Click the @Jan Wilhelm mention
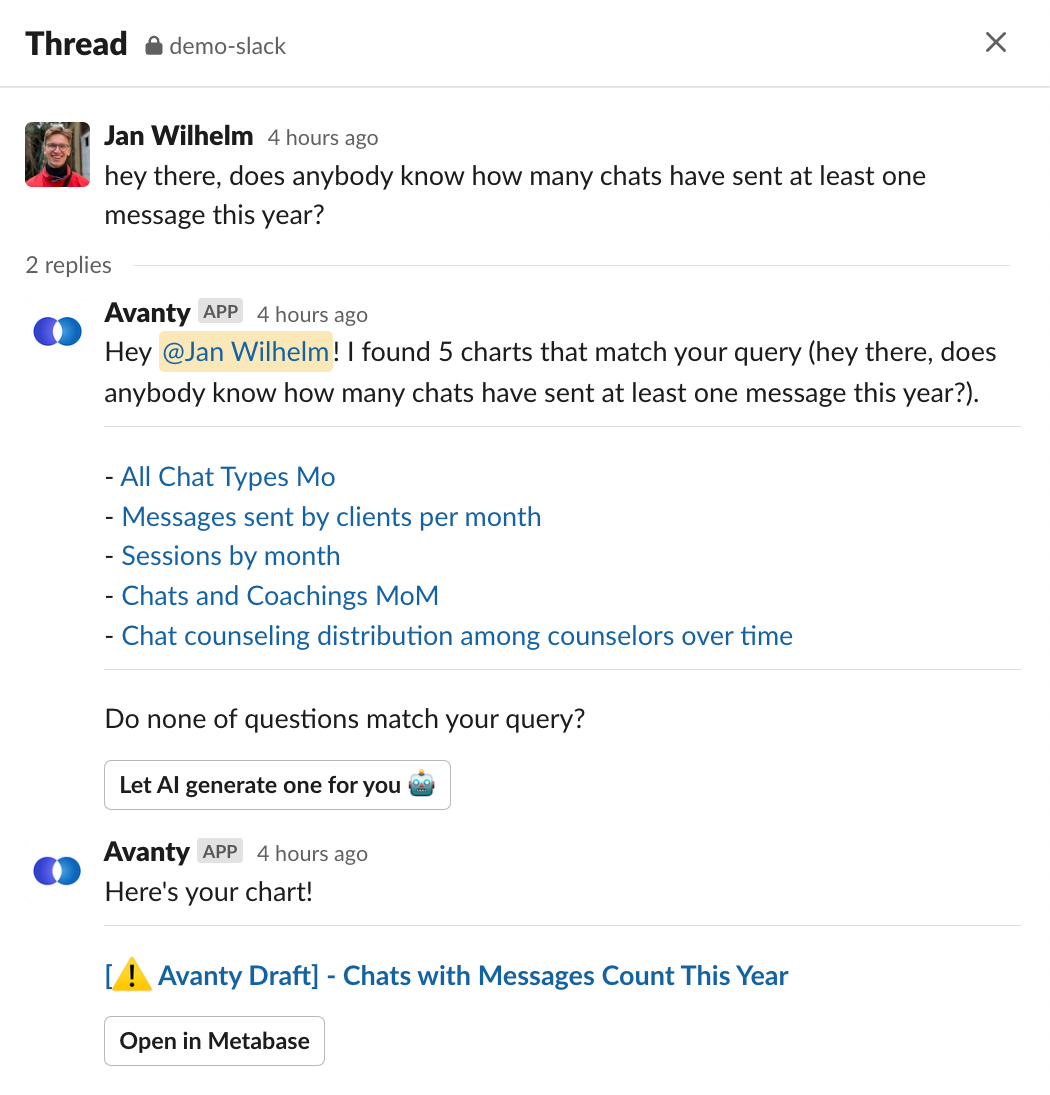The height and width of the screenshot is (1095, 1050). pos(246,352)
